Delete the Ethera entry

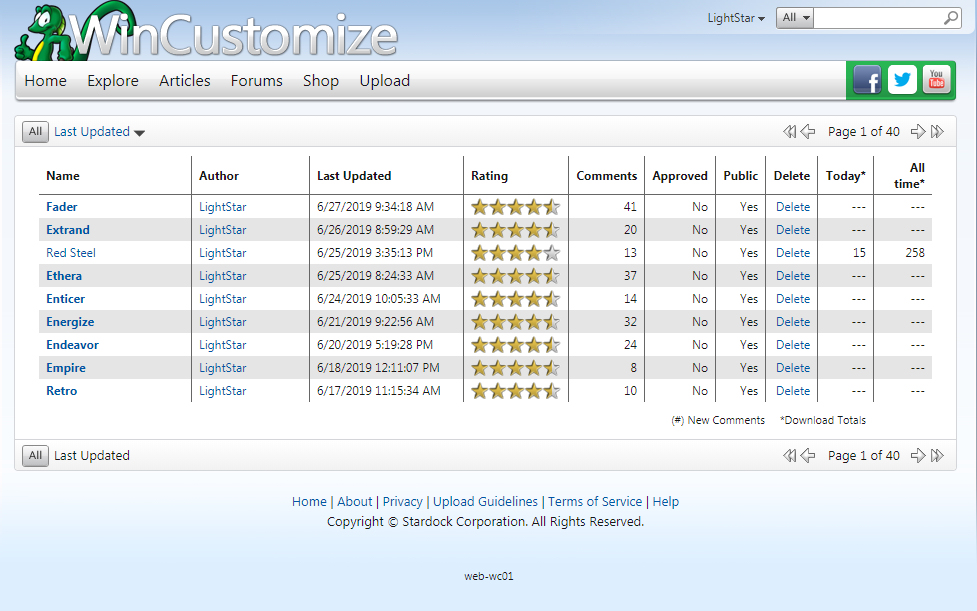[793, 276]
